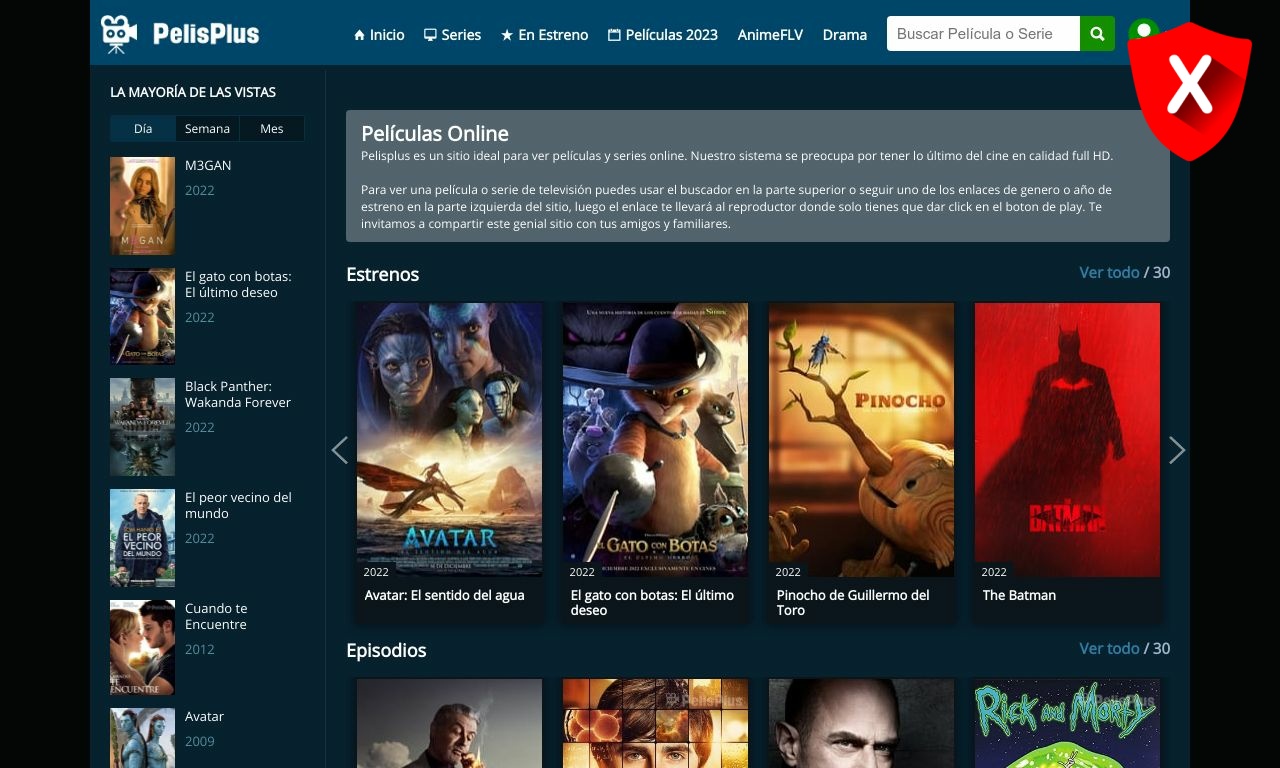Select the home icon next to Inicio

tap(359, 34)
